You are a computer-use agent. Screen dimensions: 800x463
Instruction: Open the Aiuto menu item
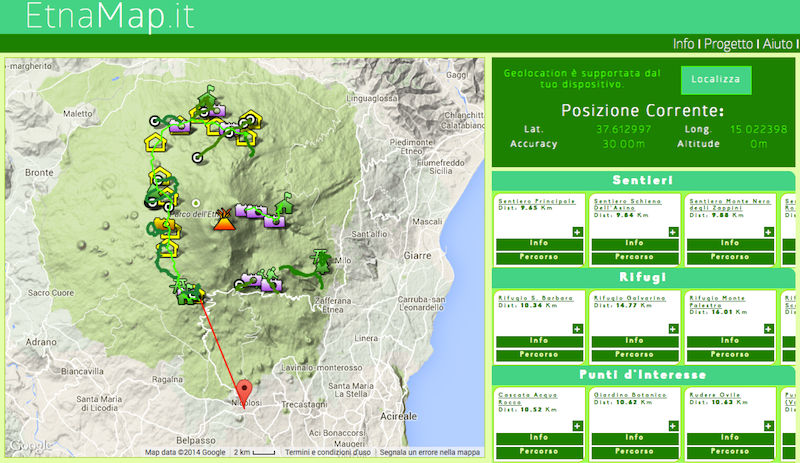777,44
